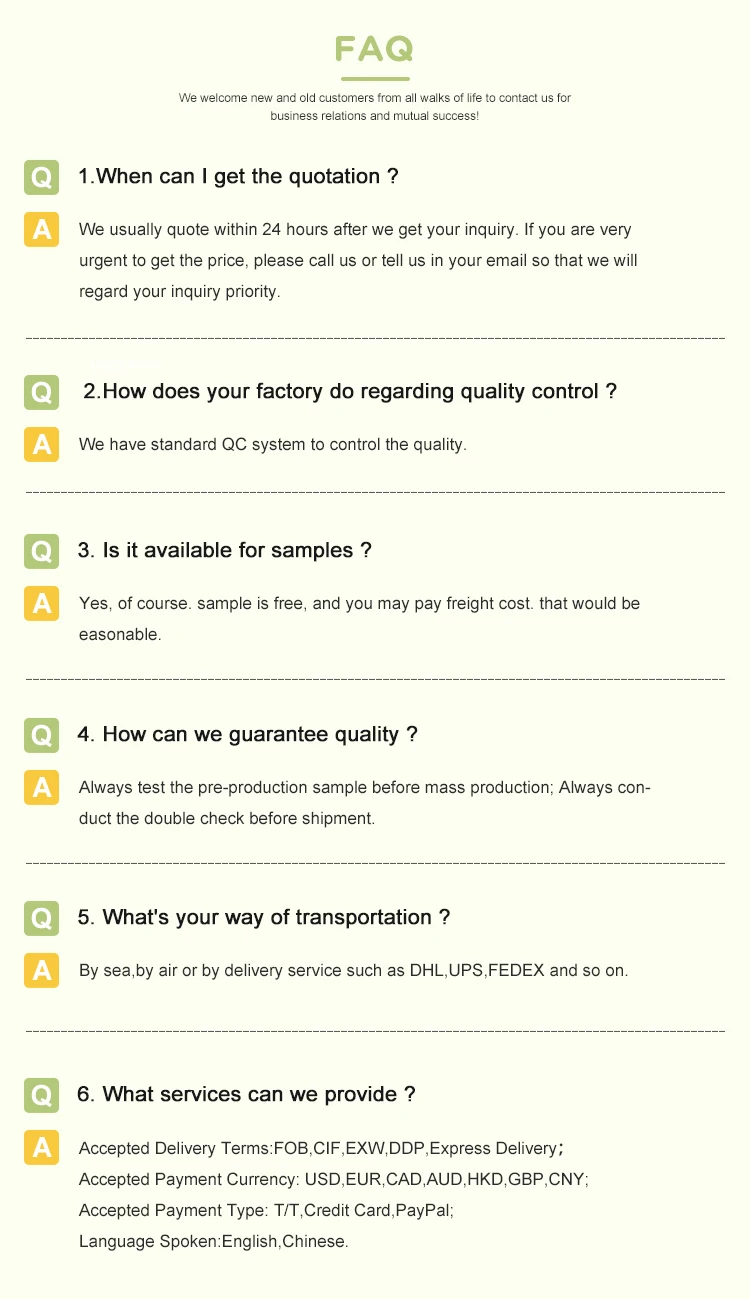Click question "What's your way of transportation"
The height and width of the screenshot is (1299, 750).
[264, 918]
